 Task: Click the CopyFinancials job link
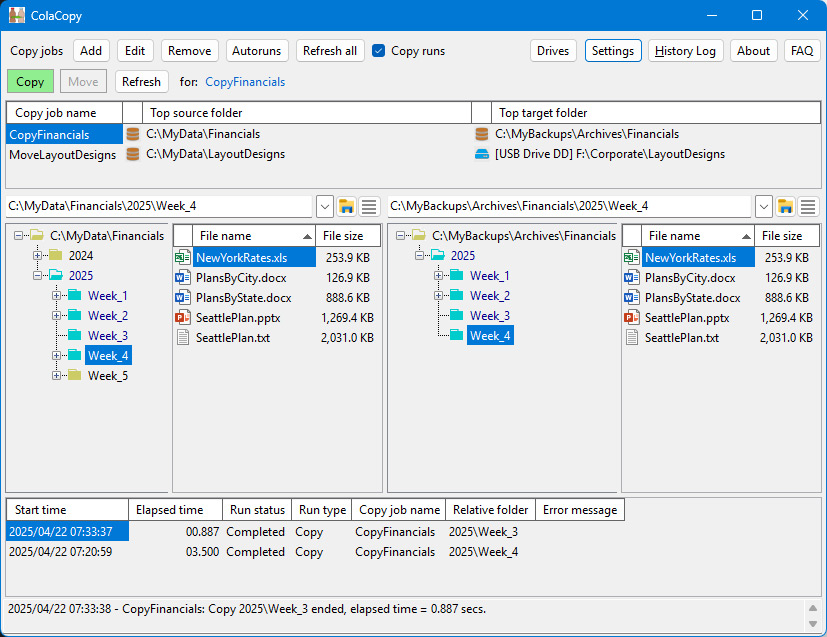click(x=245, y=82)
